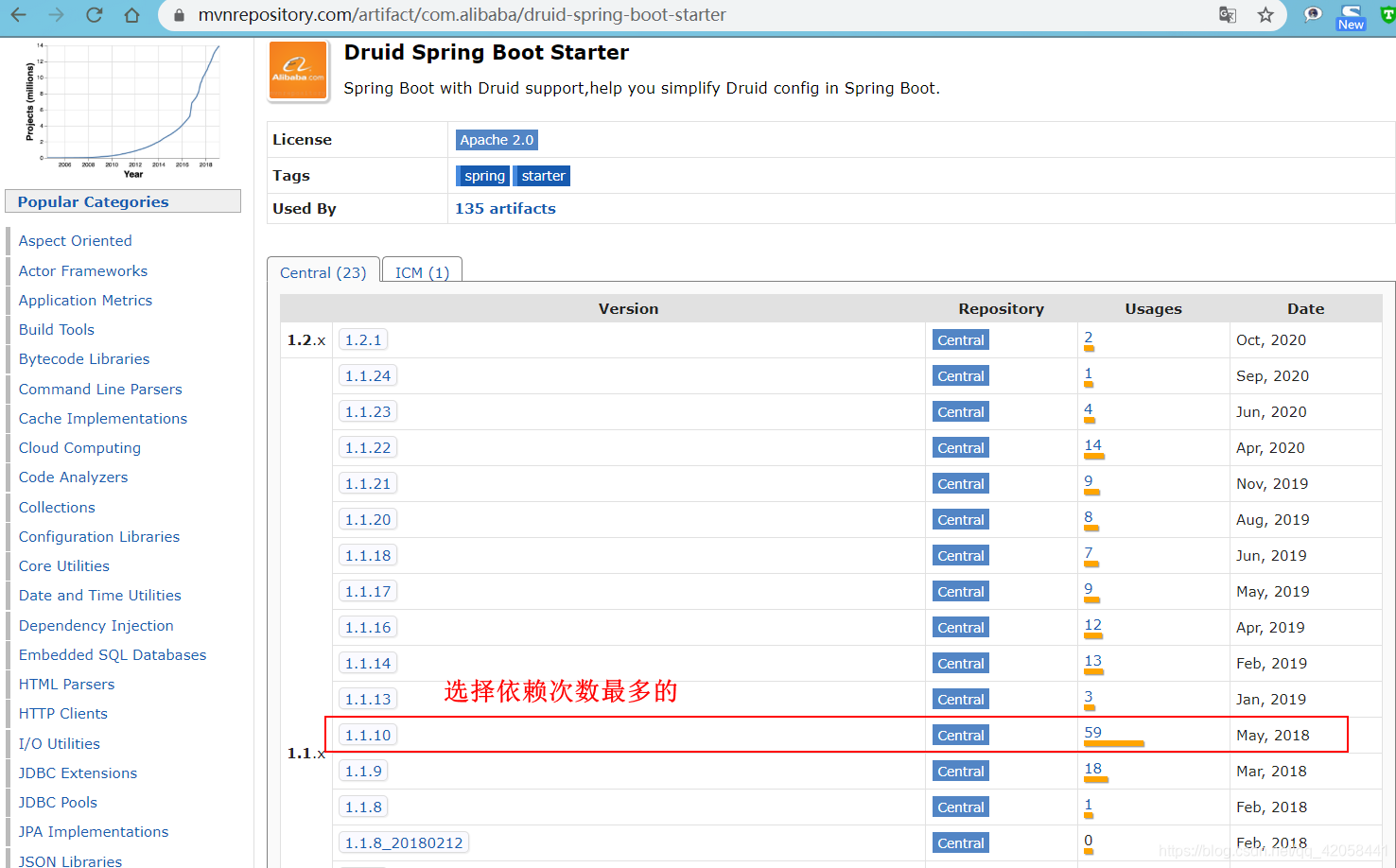This screenshot has height=868, width=1396.
Task: Open usages count 18 for 1.1.9
Action: (1092, 769)
